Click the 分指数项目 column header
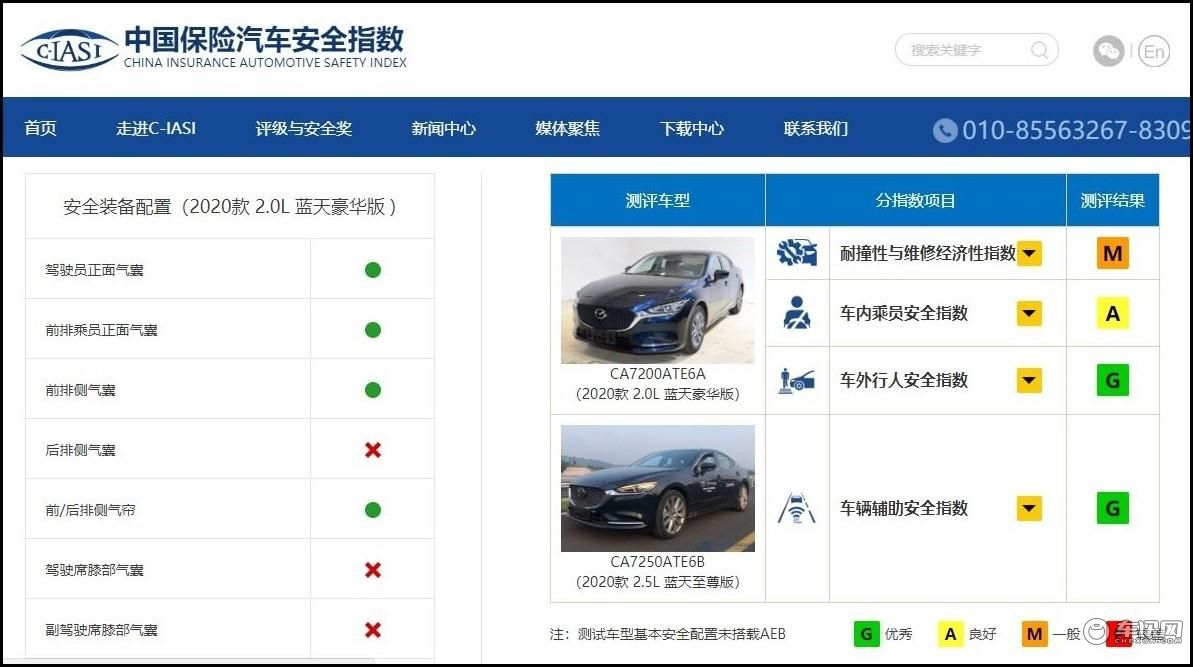 (x=915, y=201)
